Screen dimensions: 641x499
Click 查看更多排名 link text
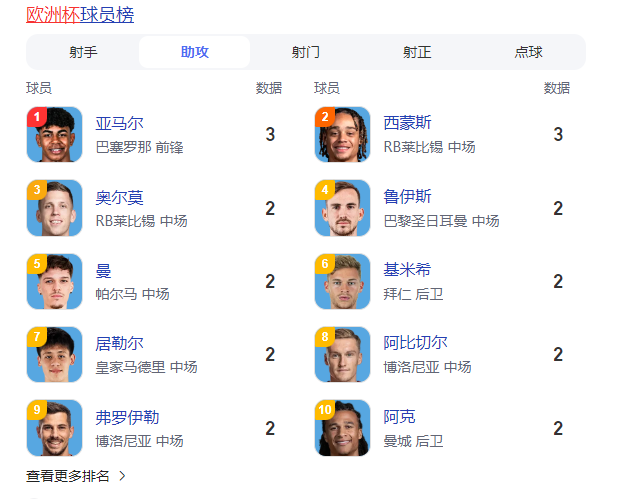pyautogui.click(x=68, y=476)
